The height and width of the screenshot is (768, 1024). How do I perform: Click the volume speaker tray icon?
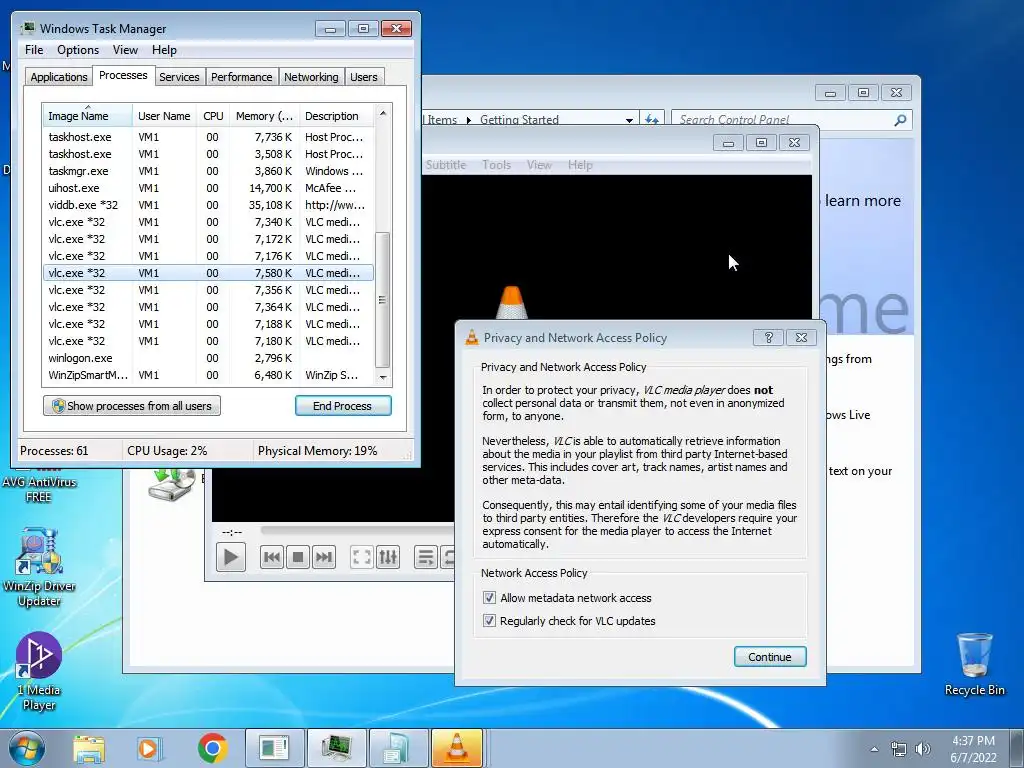click(x=923, y=749)
